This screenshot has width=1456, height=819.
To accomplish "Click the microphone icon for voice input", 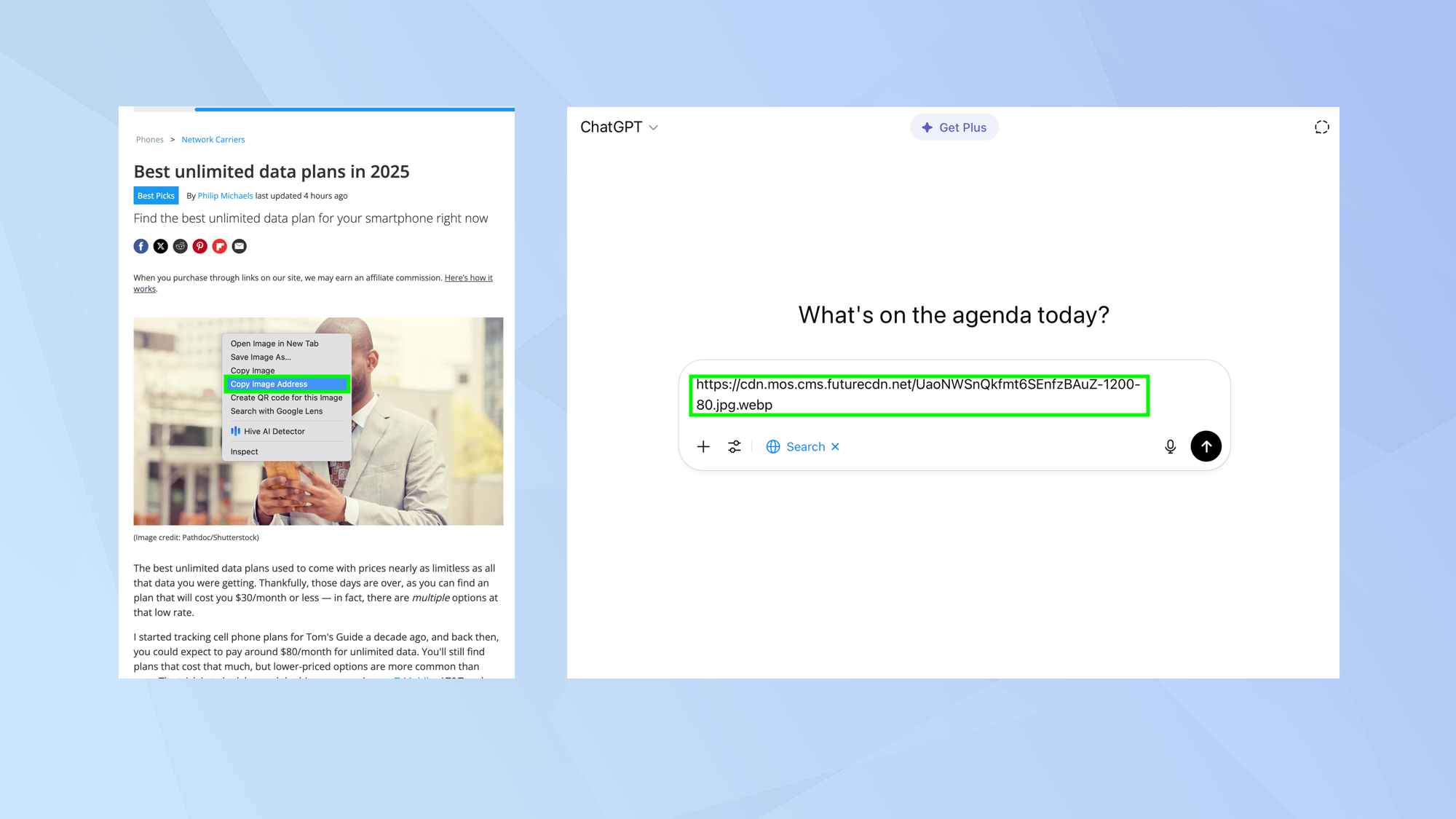I will 1170,446.
